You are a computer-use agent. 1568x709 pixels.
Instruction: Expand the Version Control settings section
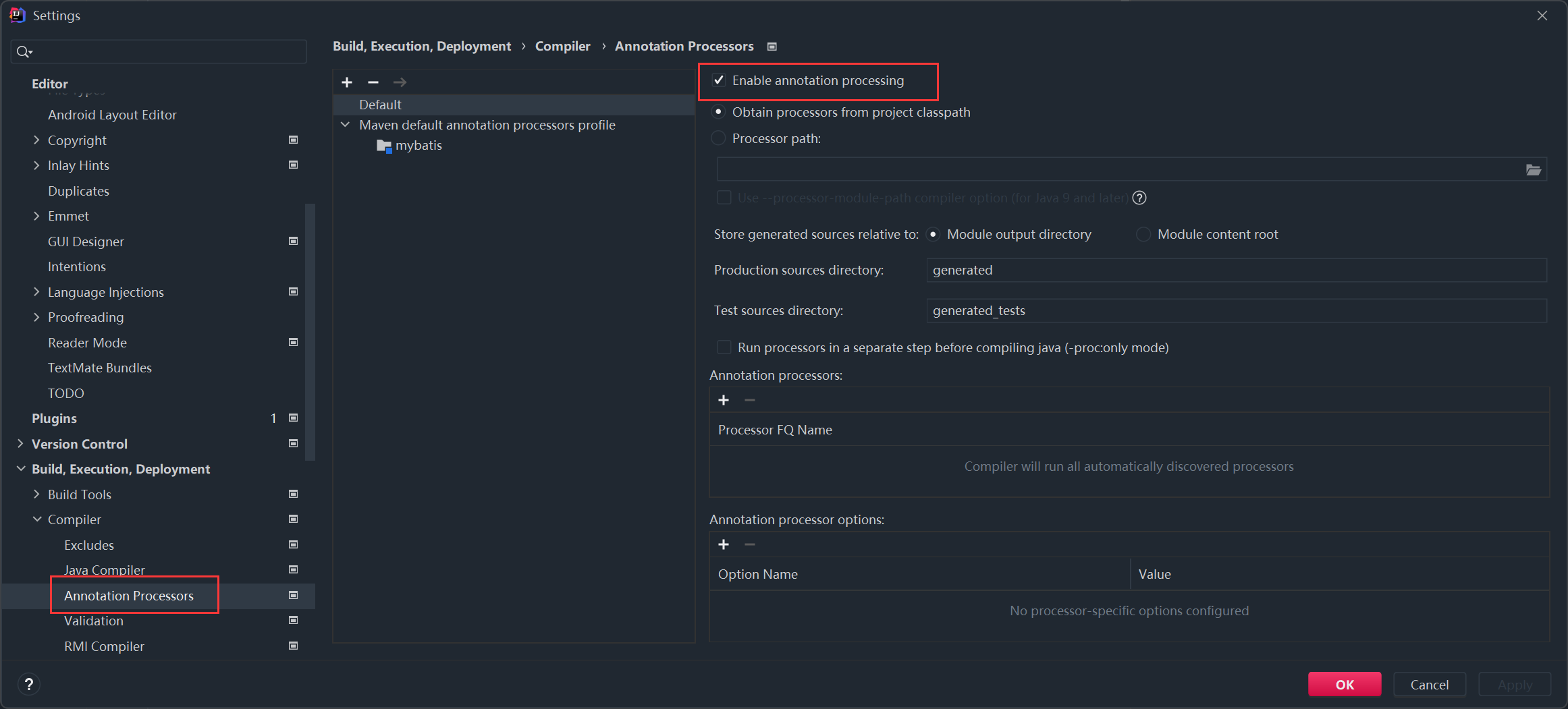pyautogui.click(x=20, y=444)
